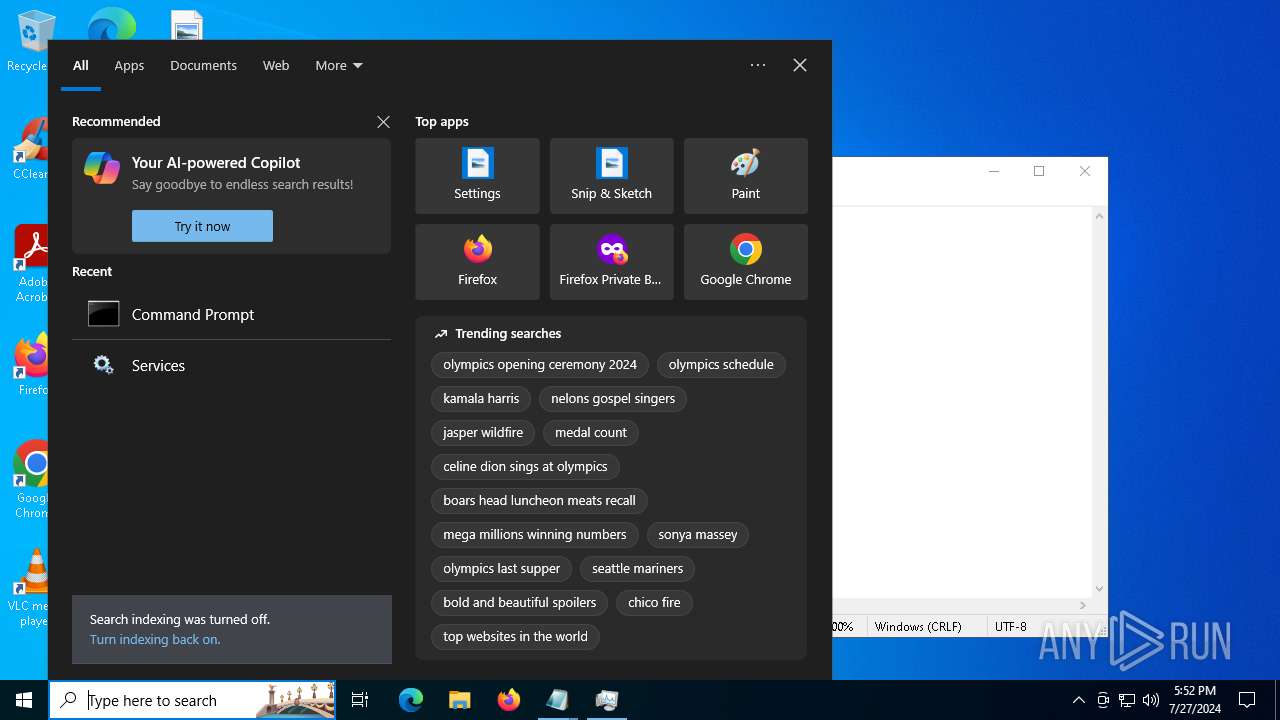Select boars head luncheon meats recall
Viewport: 1280px width, 720px height.
coord(539,501)
